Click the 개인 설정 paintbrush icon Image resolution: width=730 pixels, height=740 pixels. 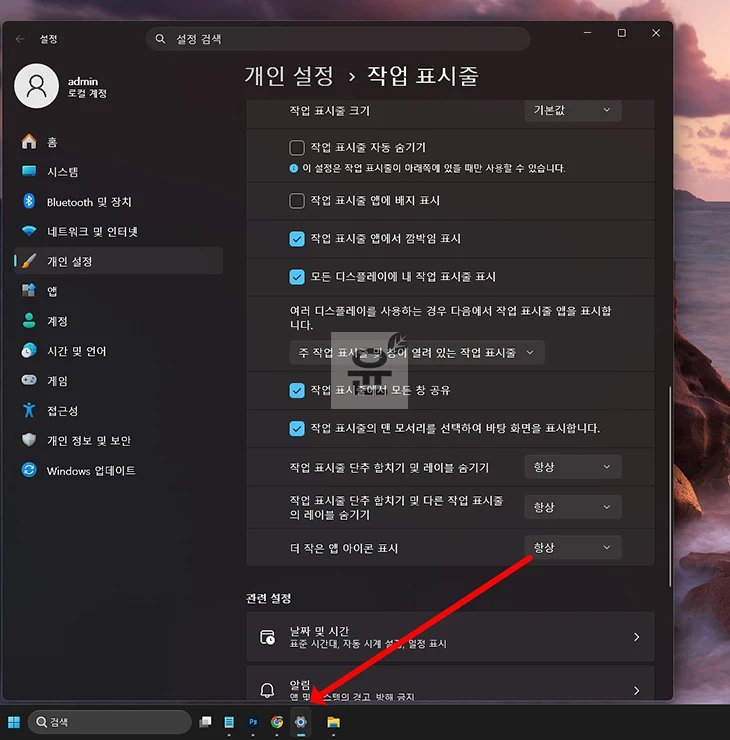[x=29, y=261]
